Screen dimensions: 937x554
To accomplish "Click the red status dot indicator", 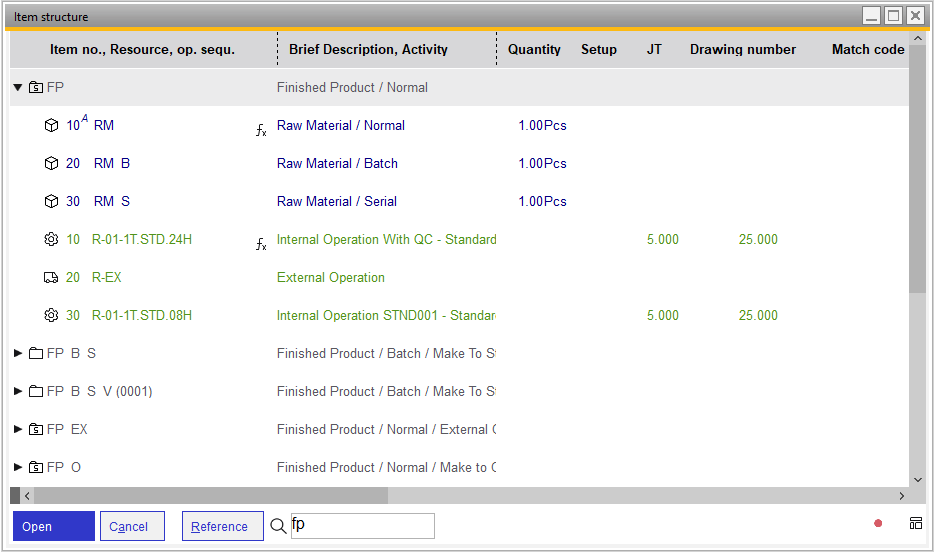I will click(x=878, y=523).
